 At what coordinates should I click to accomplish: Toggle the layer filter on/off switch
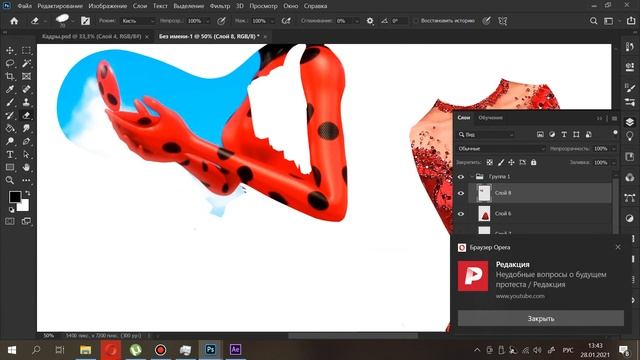(x=615, y=133)
